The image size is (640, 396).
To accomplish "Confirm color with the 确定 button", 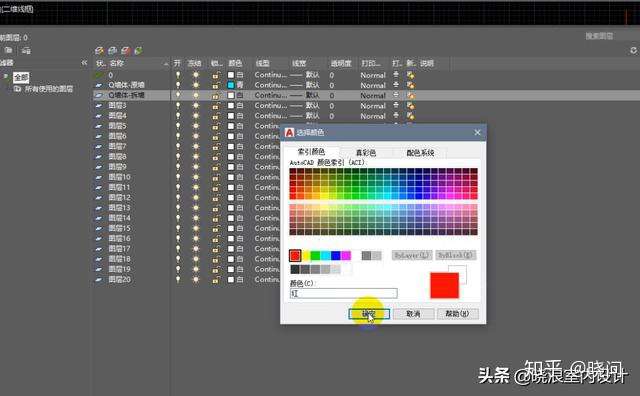I will 369,314.
